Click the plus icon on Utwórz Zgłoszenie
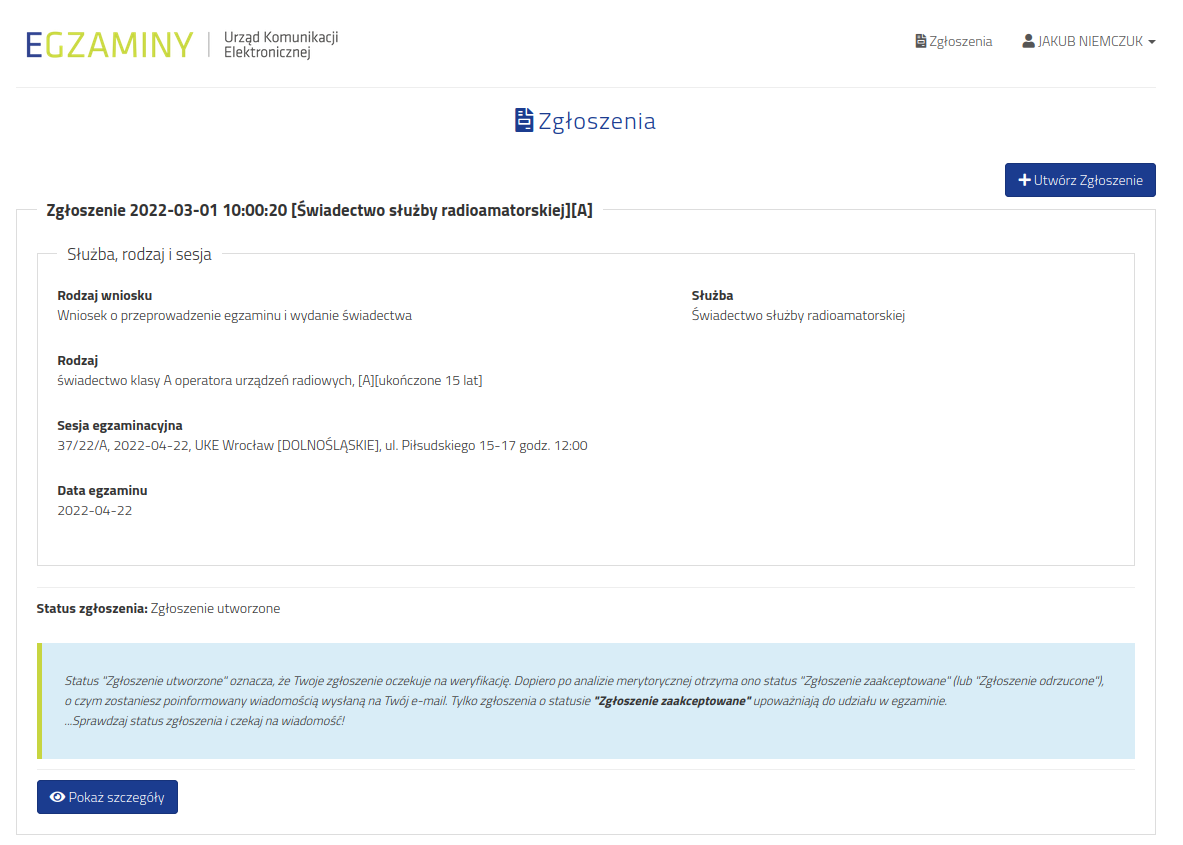 pyautogui.click(x=1024, y=180)
